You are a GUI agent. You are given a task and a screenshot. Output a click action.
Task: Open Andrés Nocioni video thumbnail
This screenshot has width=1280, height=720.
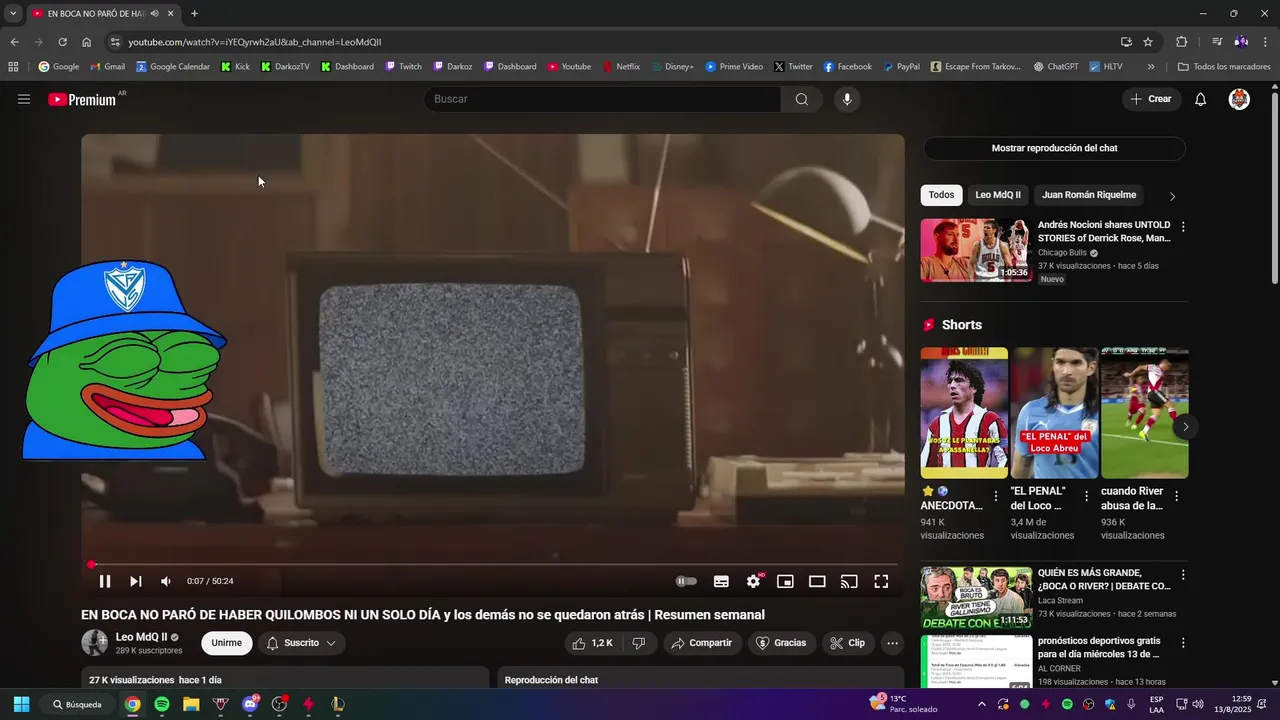tap(976, 250)
